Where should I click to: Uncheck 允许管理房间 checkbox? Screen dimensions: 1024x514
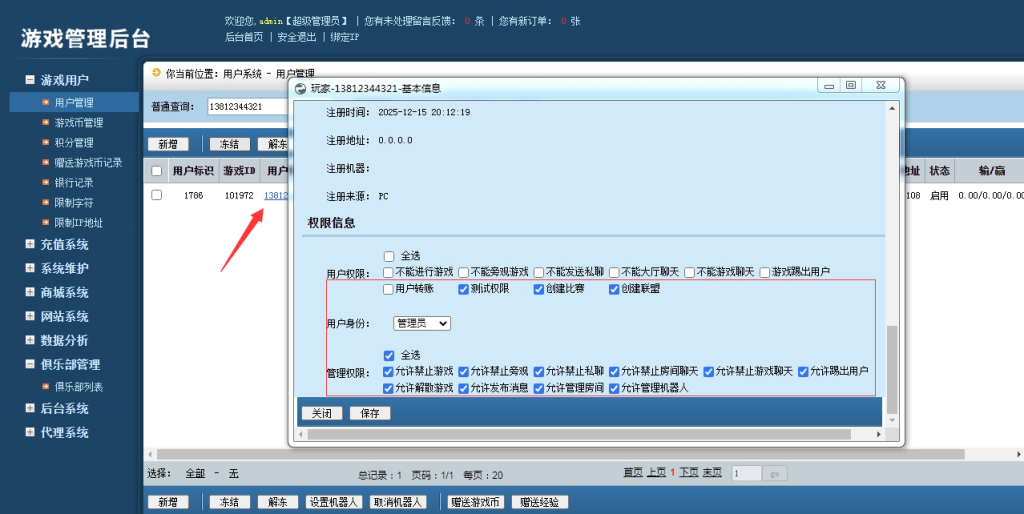coord(539,388)
